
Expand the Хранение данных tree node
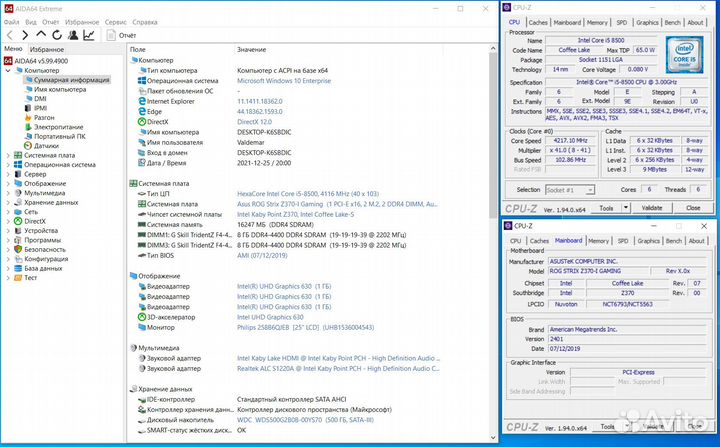coord(8,203)
